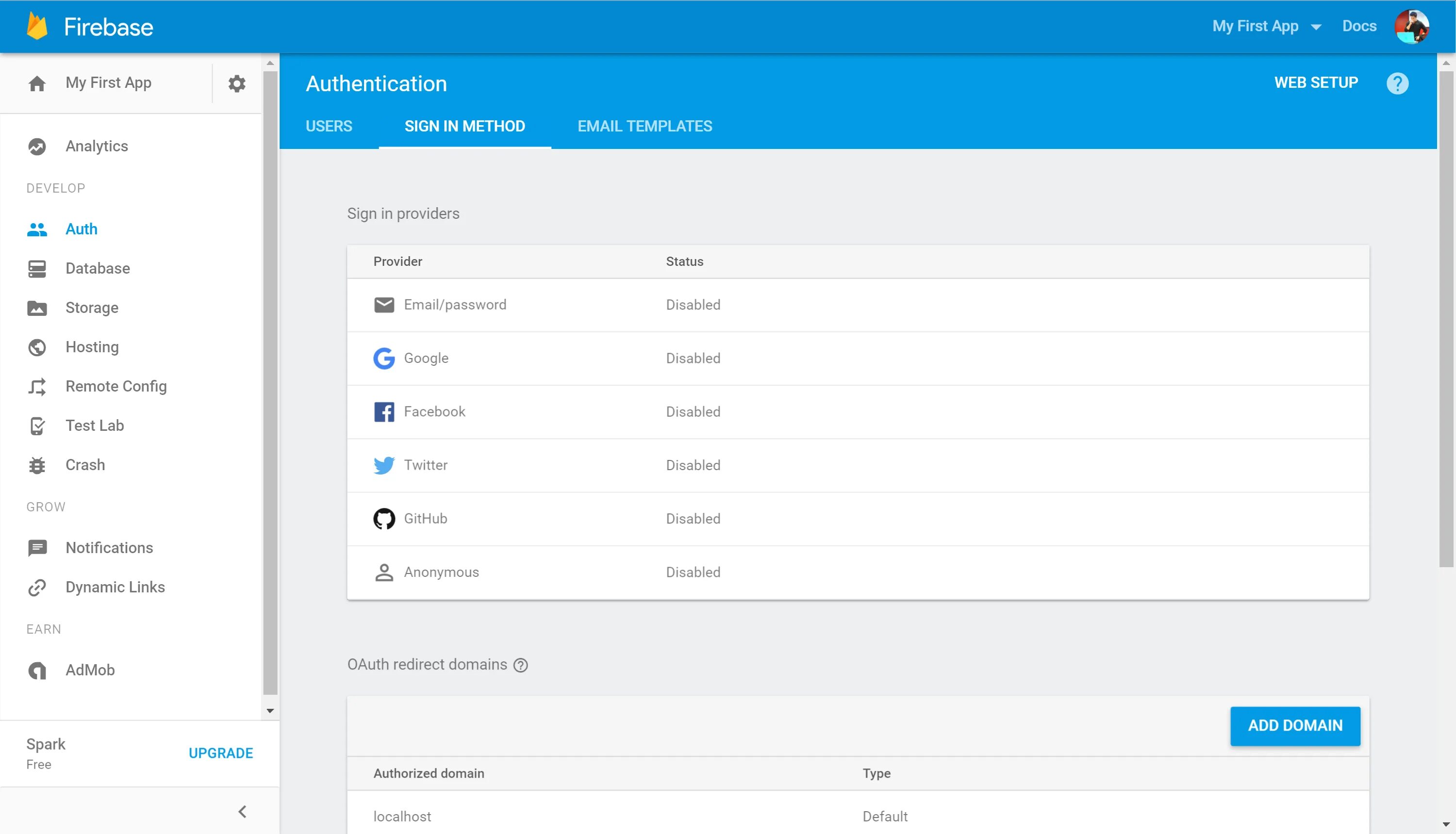Click the Analytics chart icon
The width and height of the screenshot is (1456, 834).
click(37, 147)
